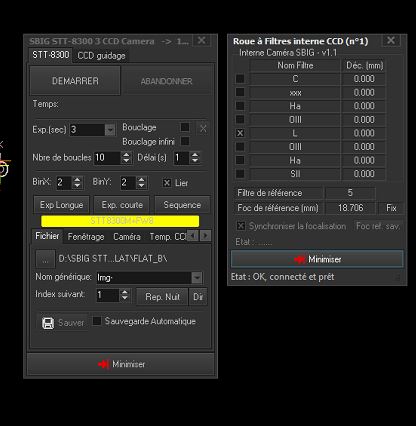Click the Nom Filtre column header
416x426 pixels.
pyautogui.click(x=295, y=65)
